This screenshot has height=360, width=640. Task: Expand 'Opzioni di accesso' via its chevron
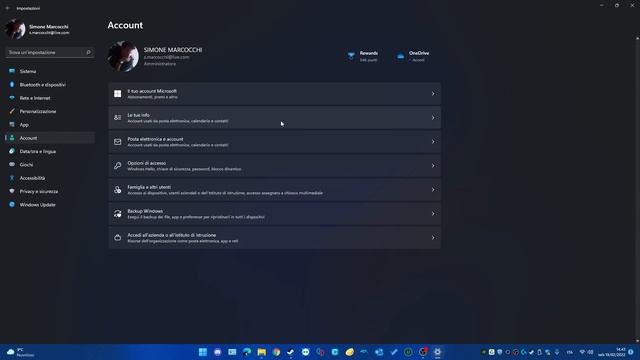433,166
